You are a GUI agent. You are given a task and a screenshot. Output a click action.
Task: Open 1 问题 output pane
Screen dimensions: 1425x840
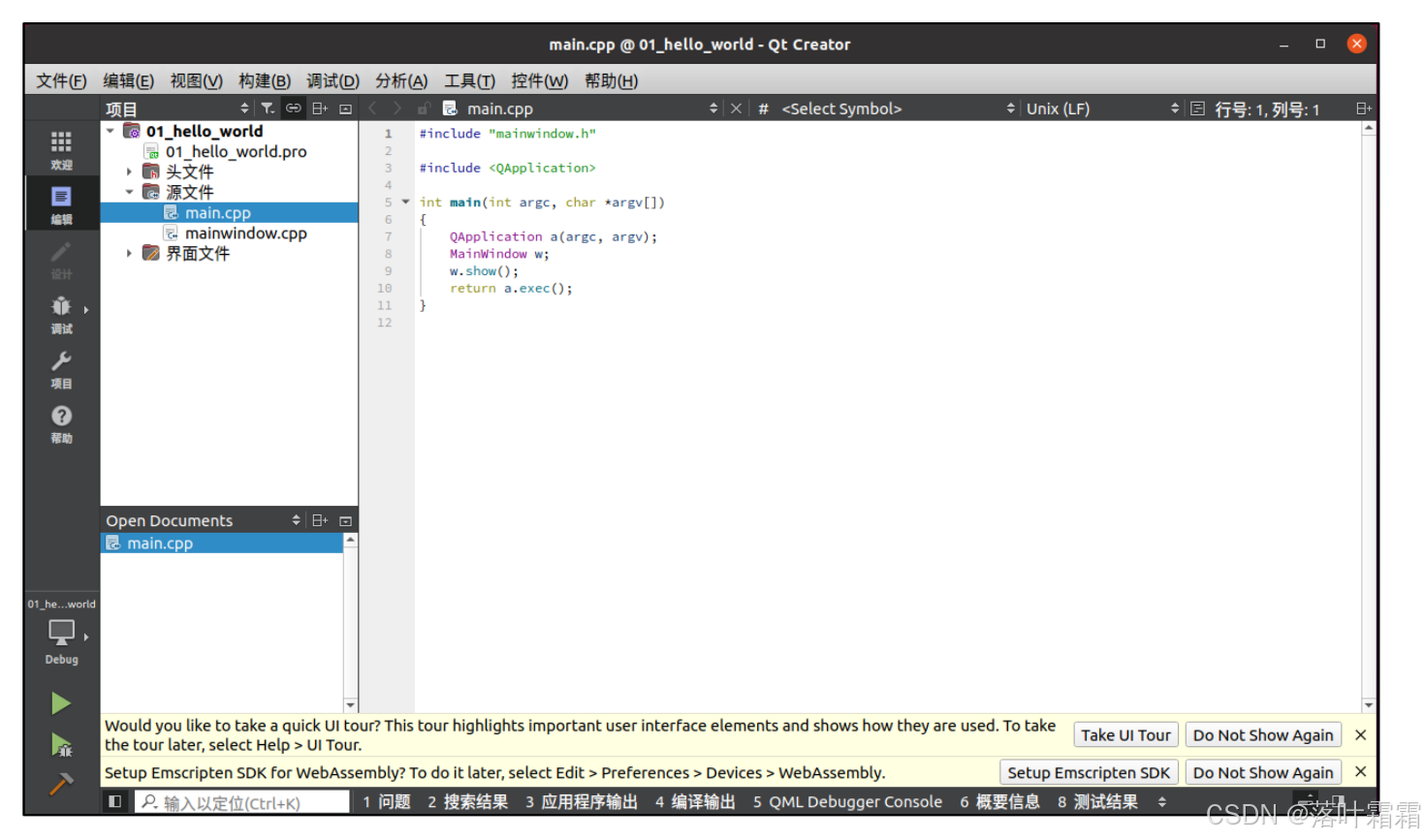(386, 801)
